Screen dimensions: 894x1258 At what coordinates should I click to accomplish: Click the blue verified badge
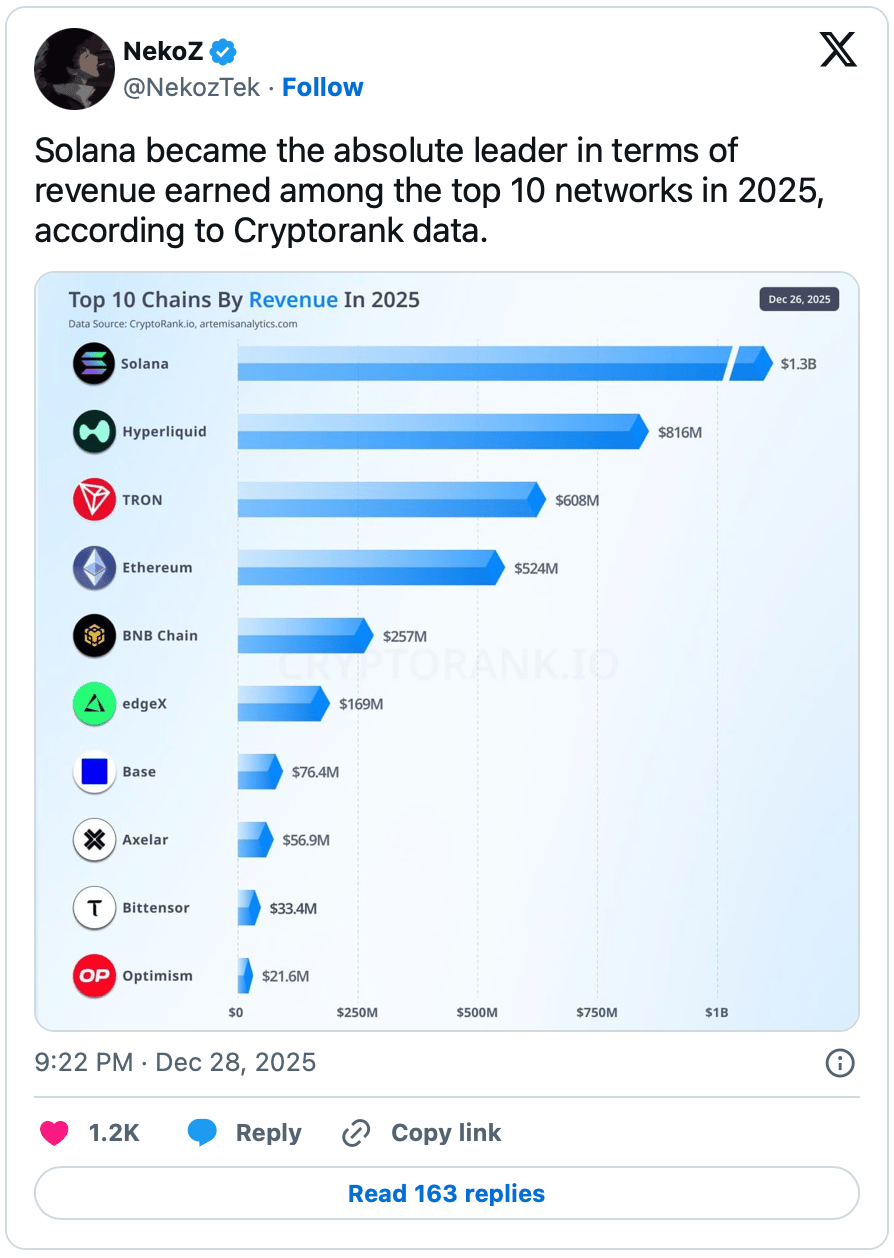pos(223,51)
